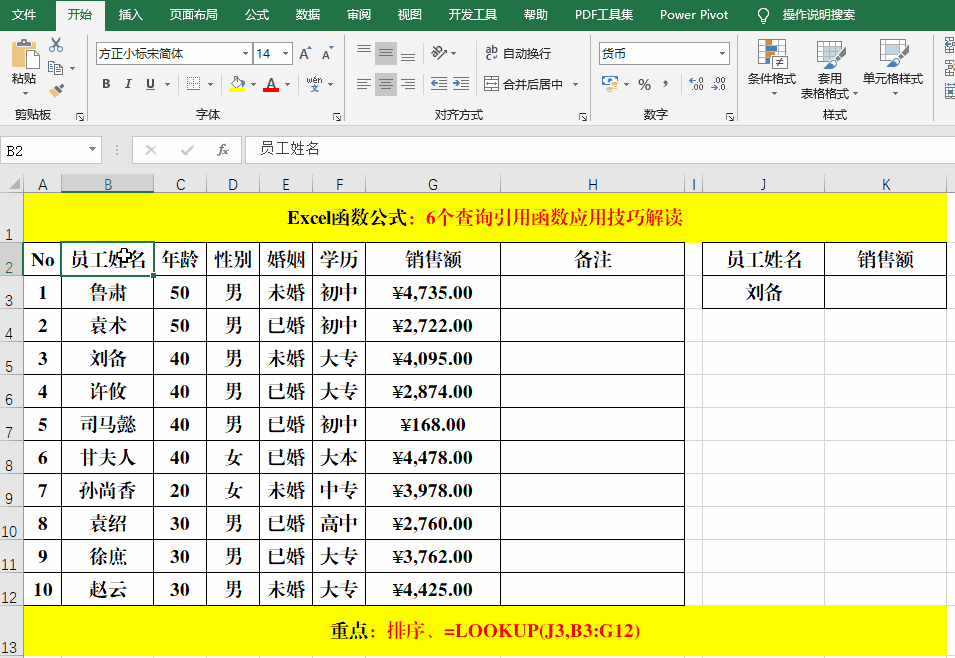Apply red font color A
The height and width of the screenshot is (658, 955).
pyautogui.click(x=271, y=84)
